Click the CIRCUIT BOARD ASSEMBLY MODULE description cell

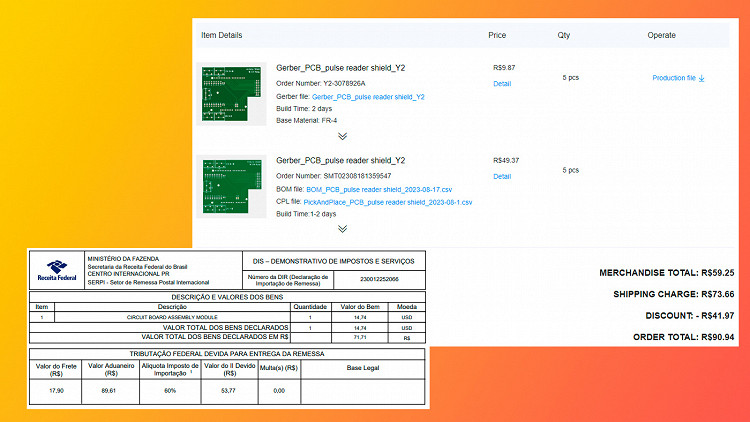[172, 316]
